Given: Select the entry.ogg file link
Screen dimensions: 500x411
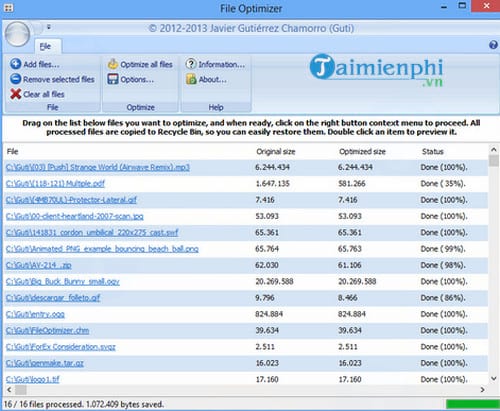Looking at the screenshot, I should (35, 314).
